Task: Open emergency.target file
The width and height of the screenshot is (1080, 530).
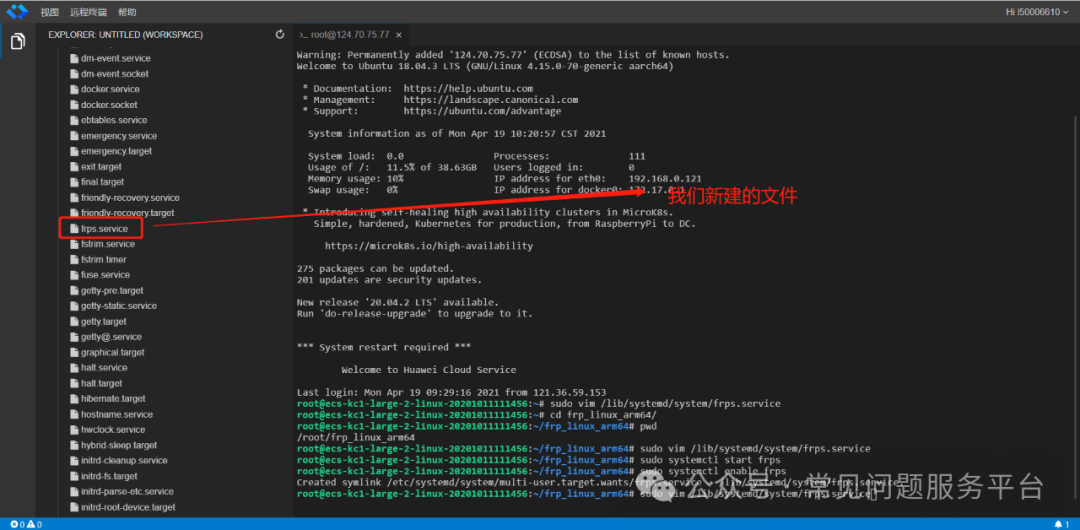Action: pyautogui.click(x=116, y=151)
